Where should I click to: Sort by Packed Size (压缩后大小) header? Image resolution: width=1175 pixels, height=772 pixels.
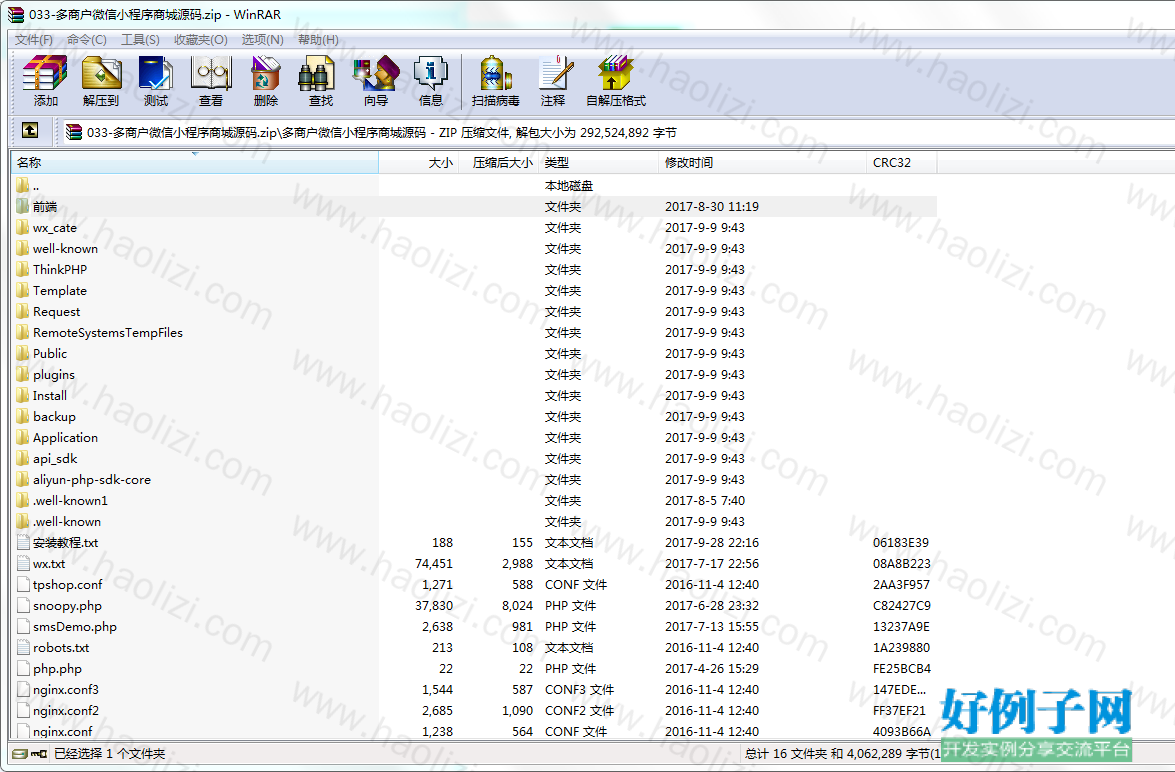coord(498,163)
